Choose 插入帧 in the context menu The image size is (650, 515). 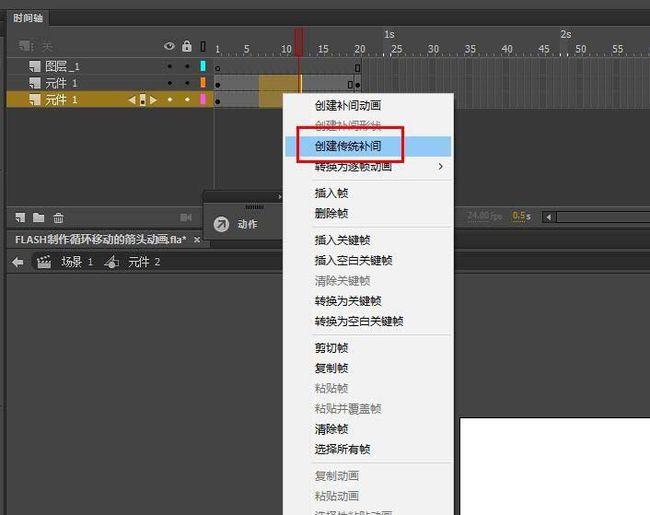[x=331, y=193]
